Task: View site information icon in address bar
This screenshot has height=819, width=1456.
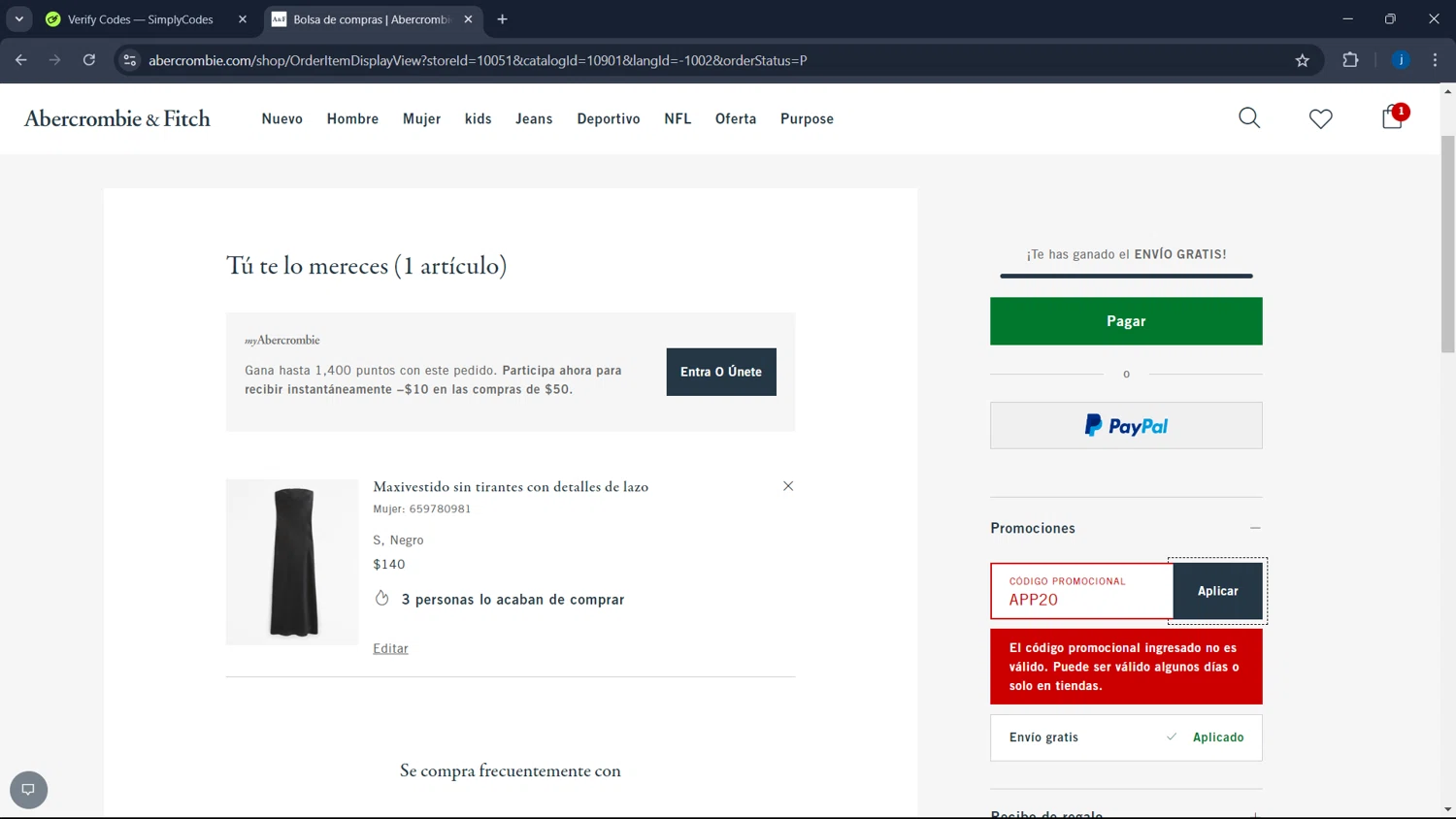Action: point(129,60)
